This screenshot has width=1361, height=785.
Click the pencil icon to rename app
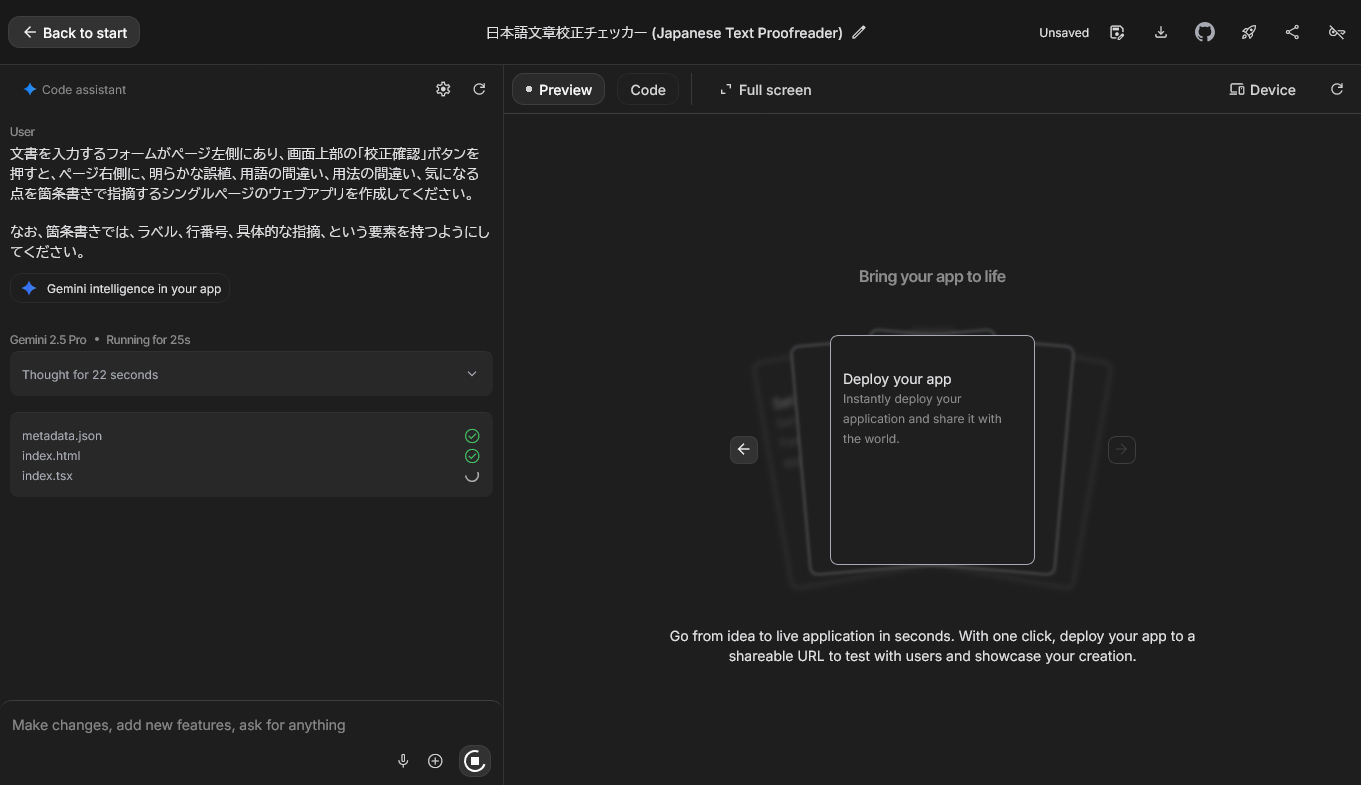click(859, 32)
